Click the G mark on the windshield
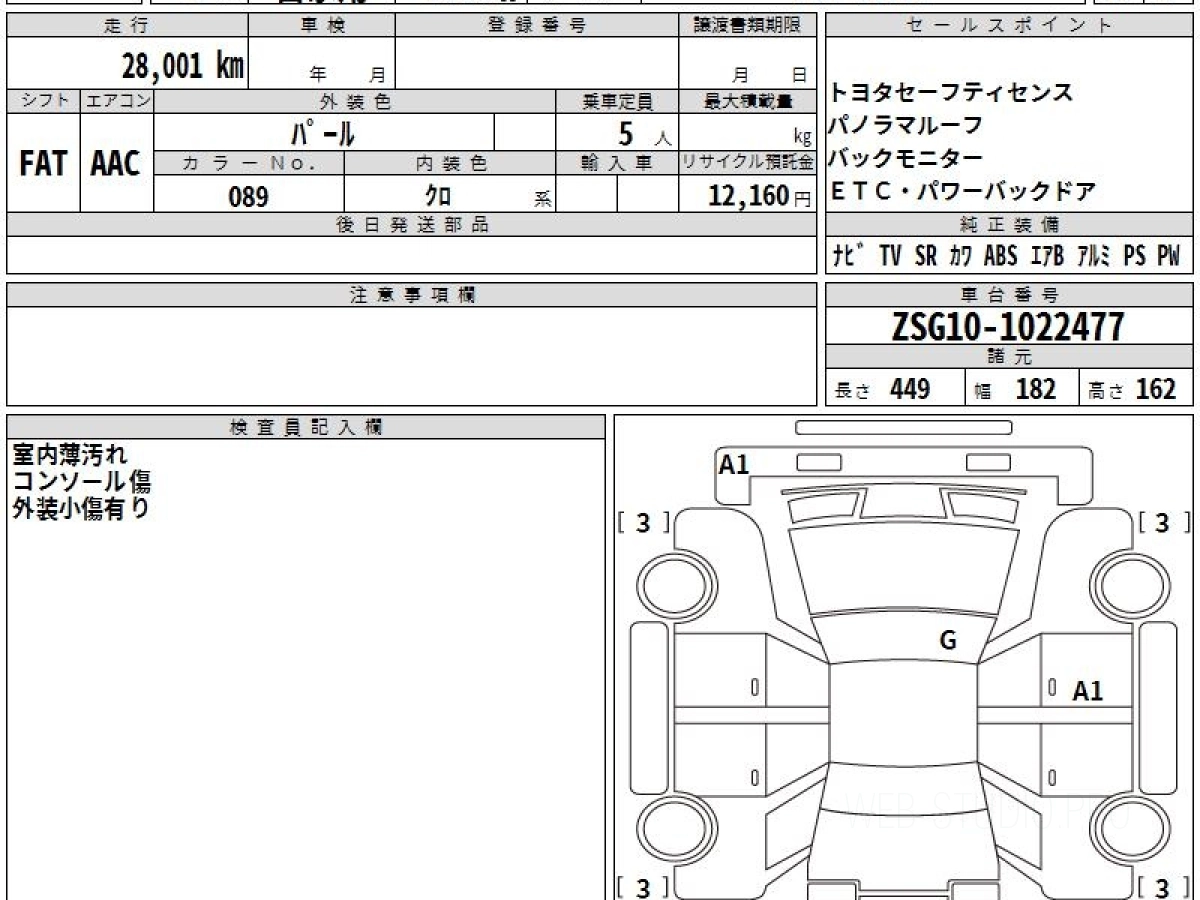 point(948,641)
